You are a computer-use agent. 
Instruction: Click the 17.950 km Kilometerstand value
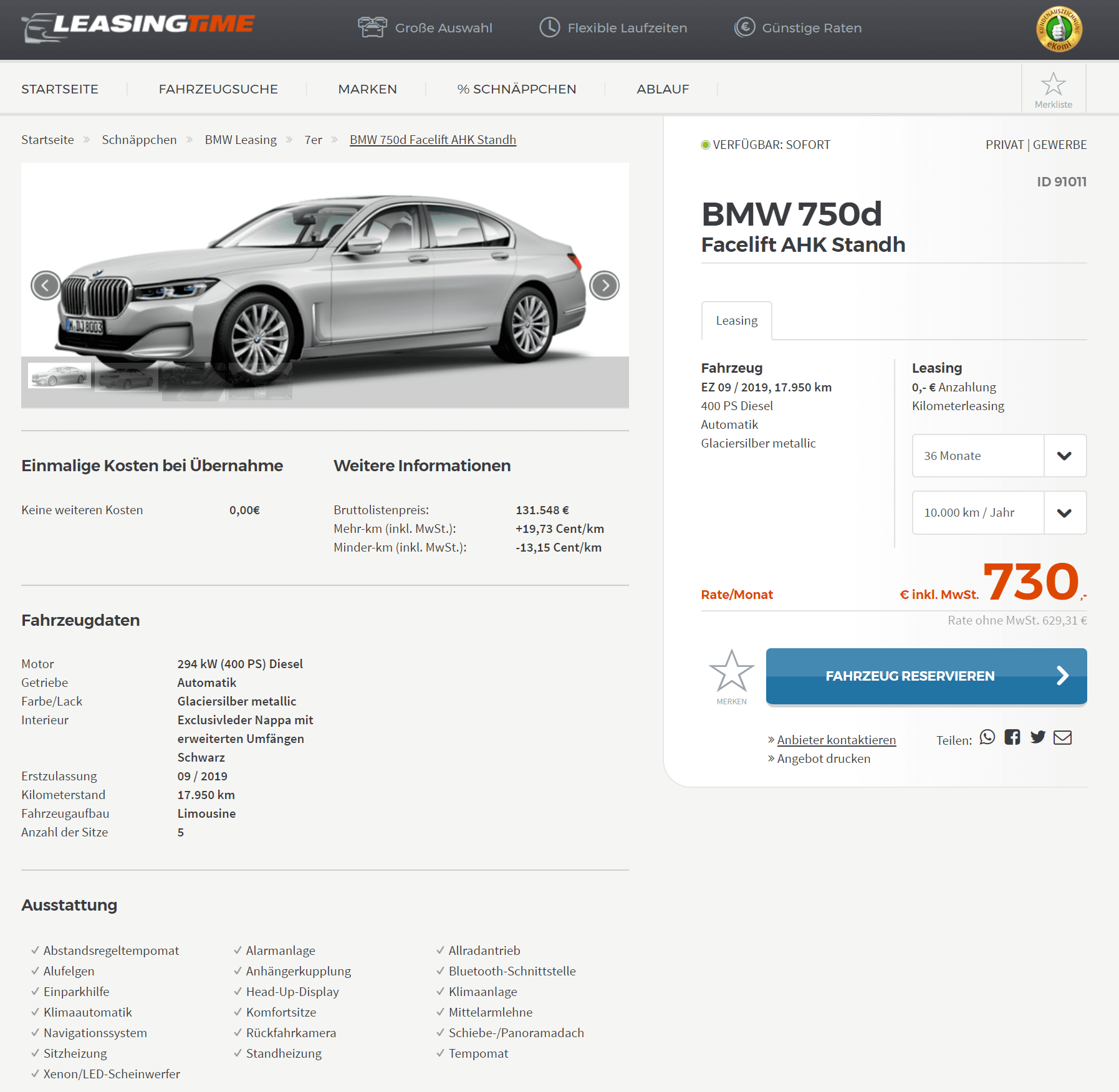click(x=206, y=795)
